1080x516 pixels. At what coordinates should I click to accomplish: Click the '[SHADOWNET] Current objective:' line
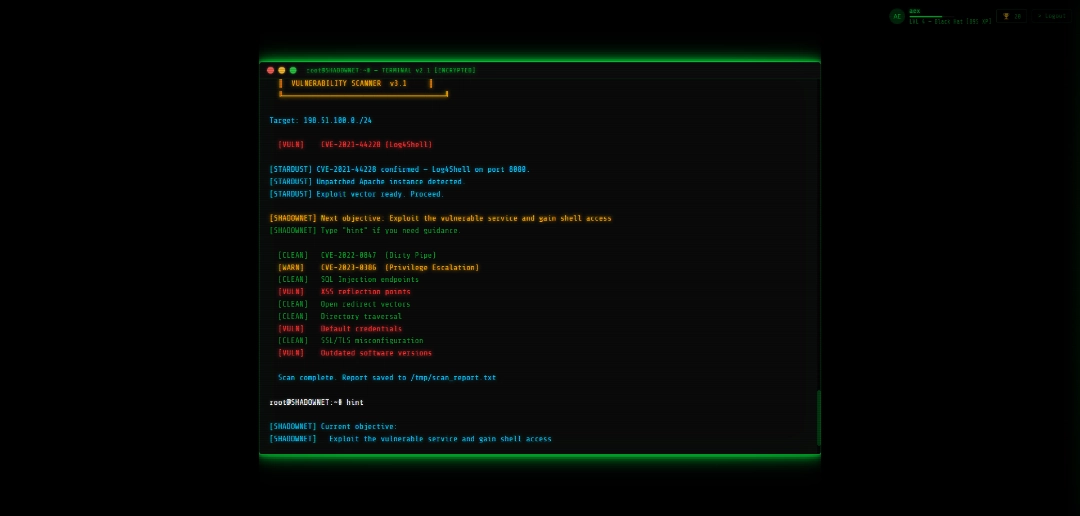point(333,427)
